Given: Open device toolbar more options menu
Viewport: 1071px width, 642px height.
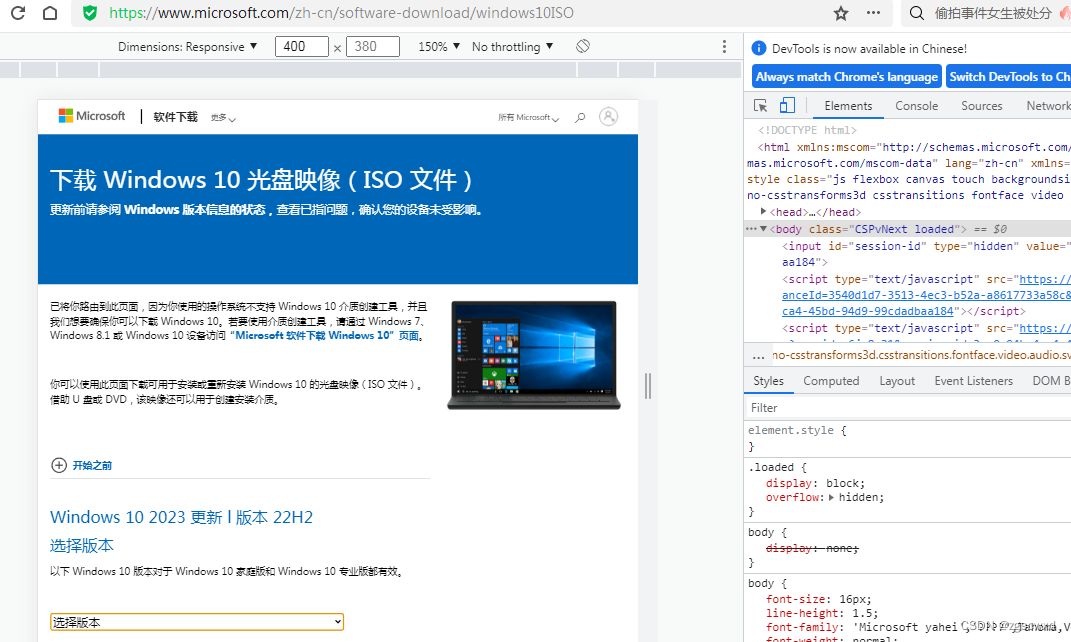Looking at the screenshot, I should (724, 46).
